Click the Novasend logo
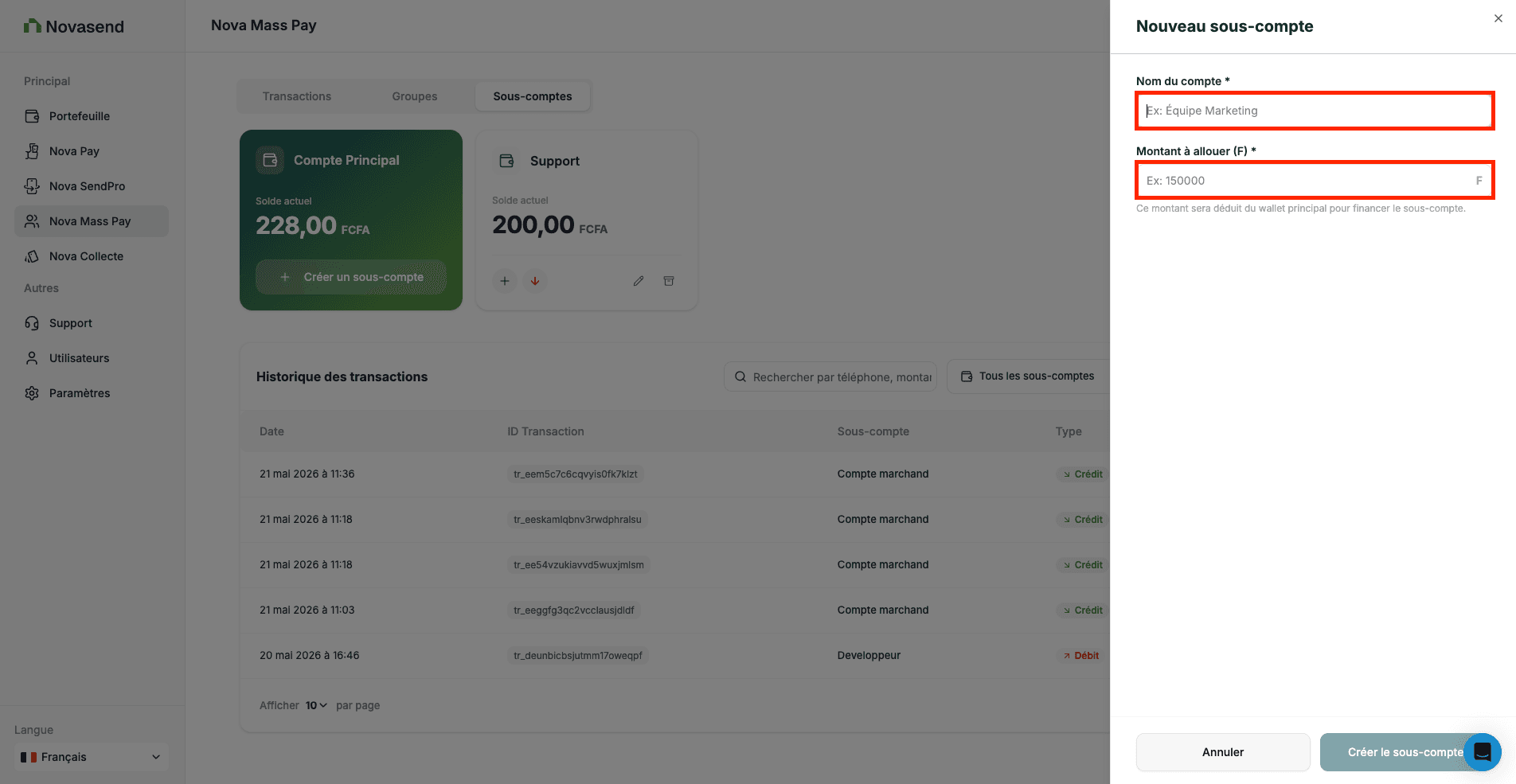 74,26
